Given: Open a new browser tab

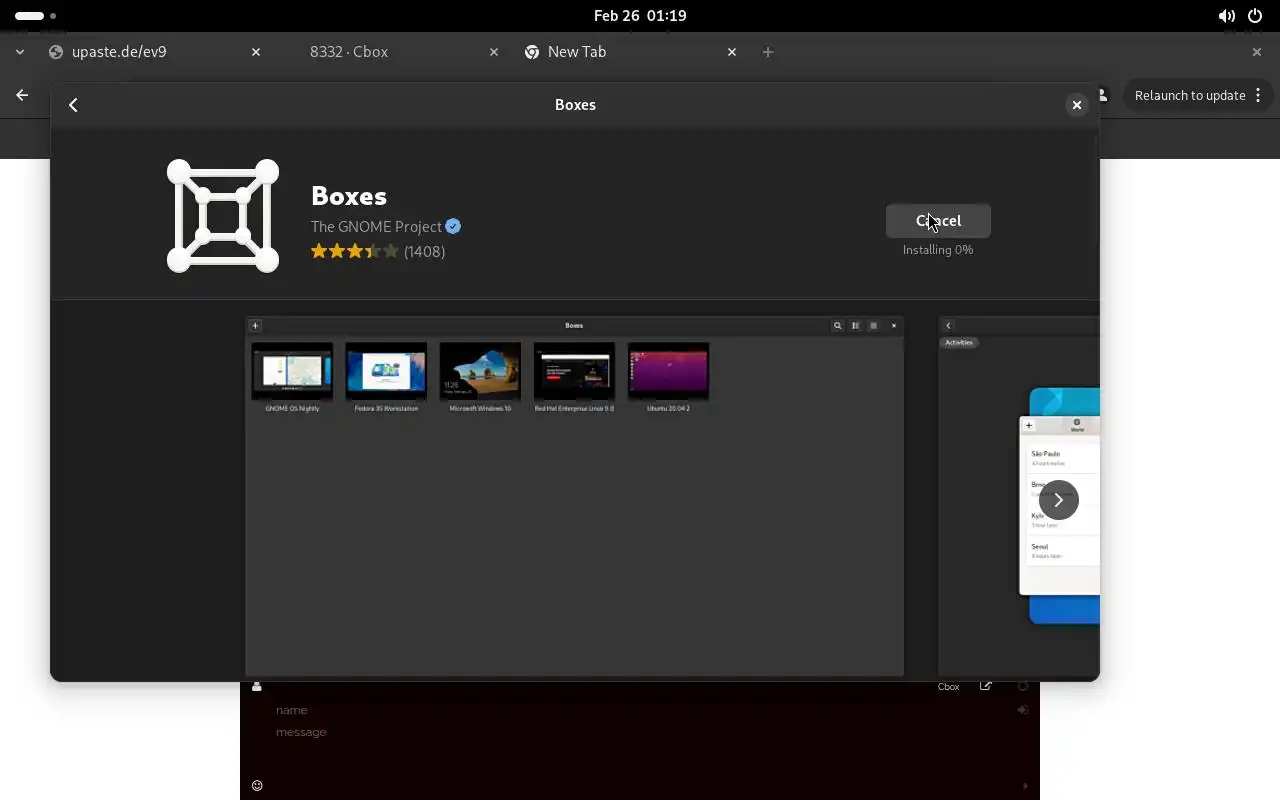Looking at the screenshot, I should [x=768, y=52].
